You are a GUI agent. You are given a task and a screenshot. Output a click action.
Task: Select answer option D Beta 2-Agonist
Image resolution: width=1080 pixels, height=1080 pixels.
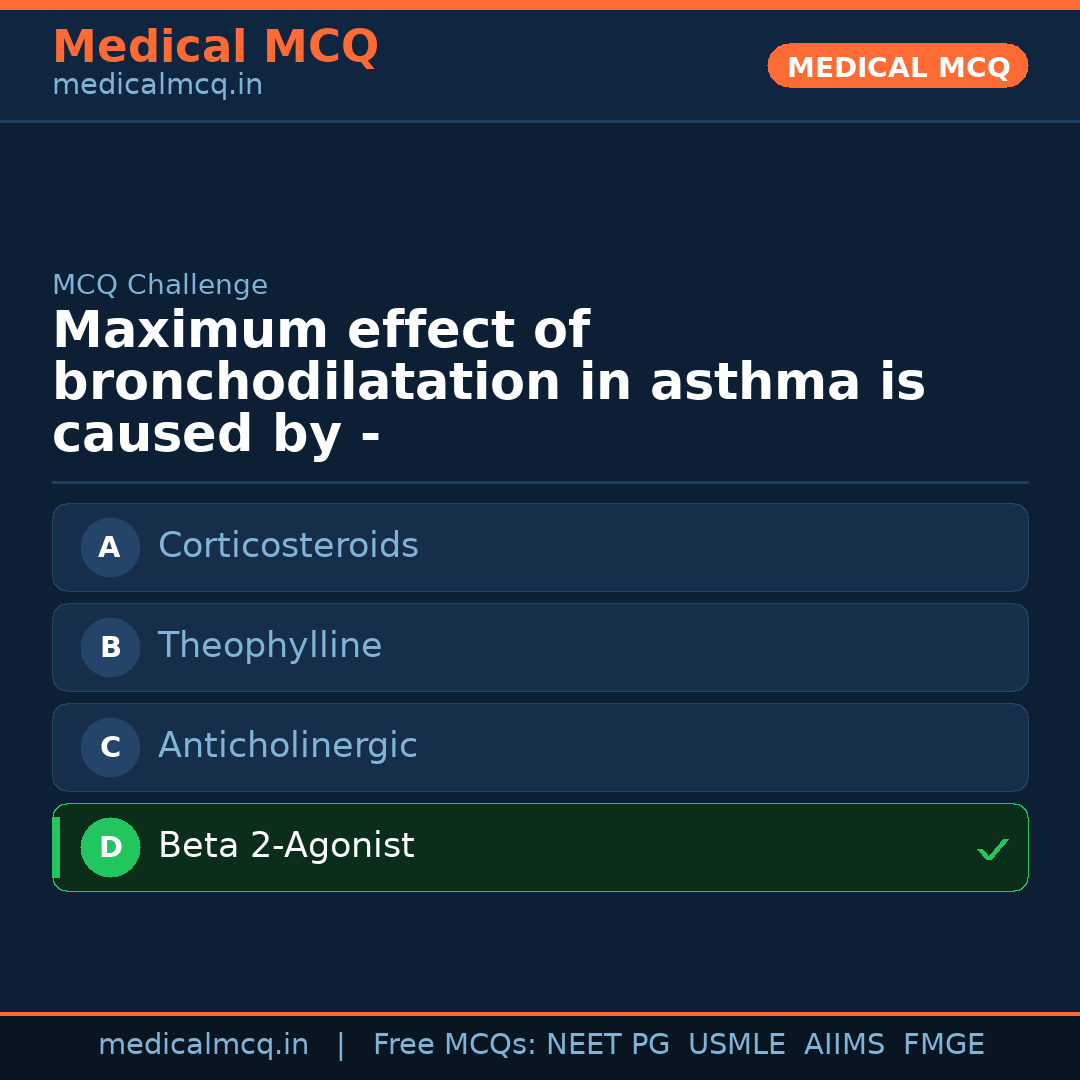[540, 847]
